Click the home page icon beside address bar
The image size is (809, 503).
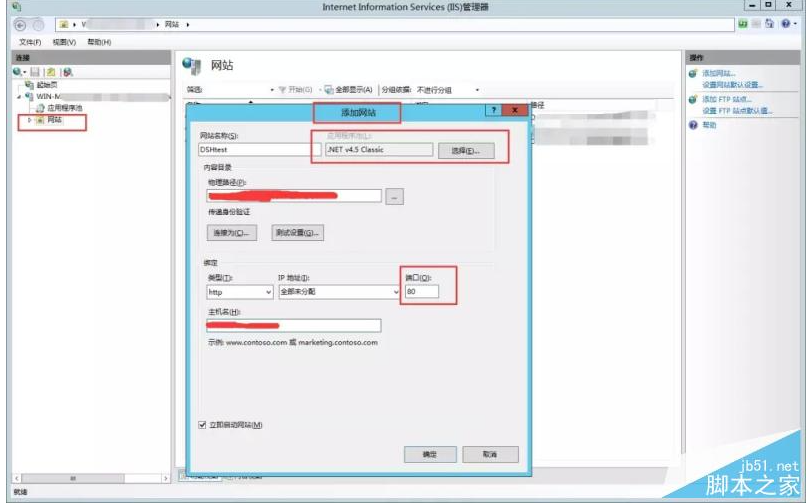(x=769, y=24)
